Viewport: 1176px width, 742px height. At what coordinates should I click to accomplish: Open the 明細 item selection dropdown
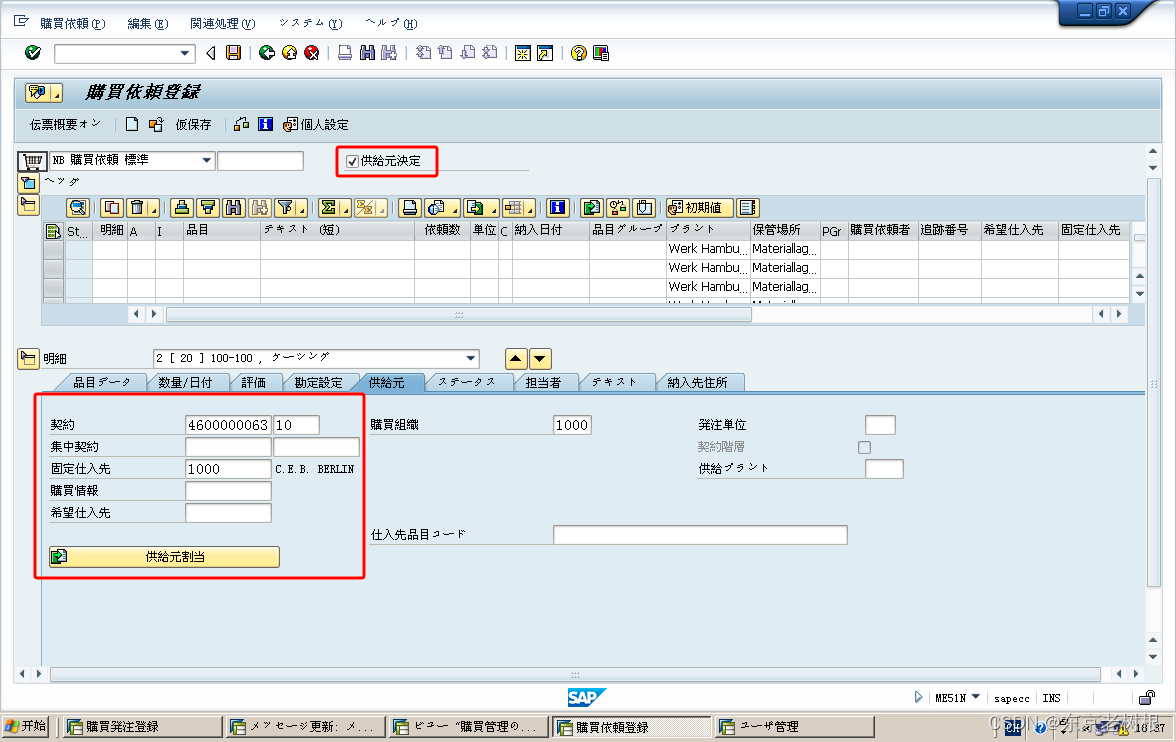(x=470, y=358)
